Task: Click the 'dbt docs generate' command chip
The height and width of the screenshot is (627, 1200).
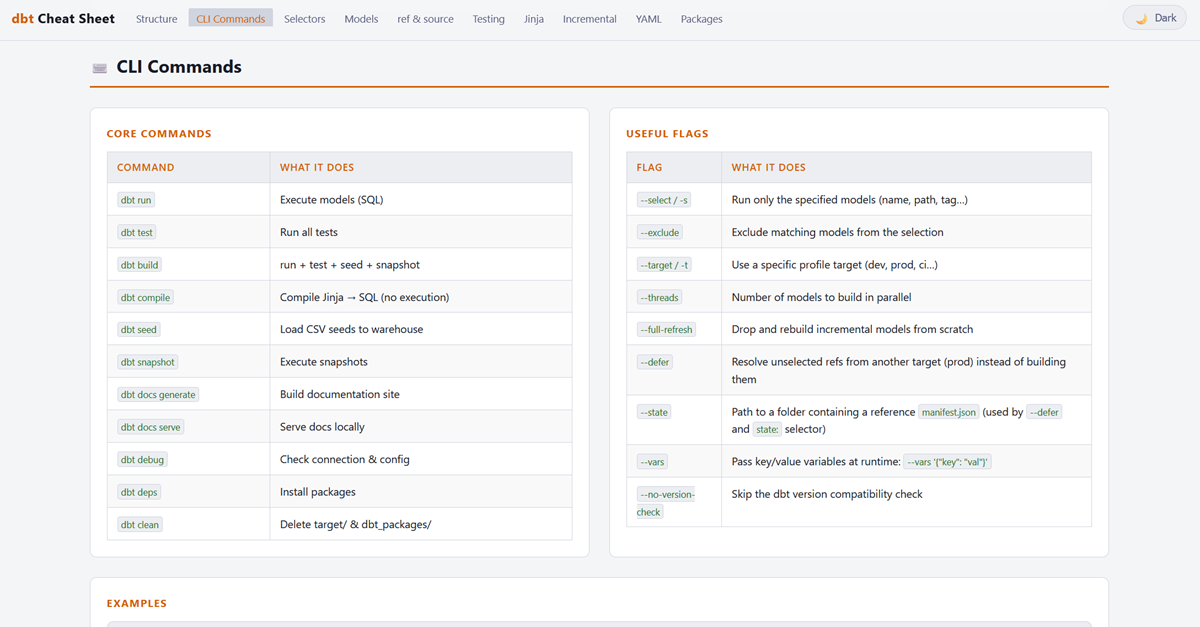Action: point(158,394)
